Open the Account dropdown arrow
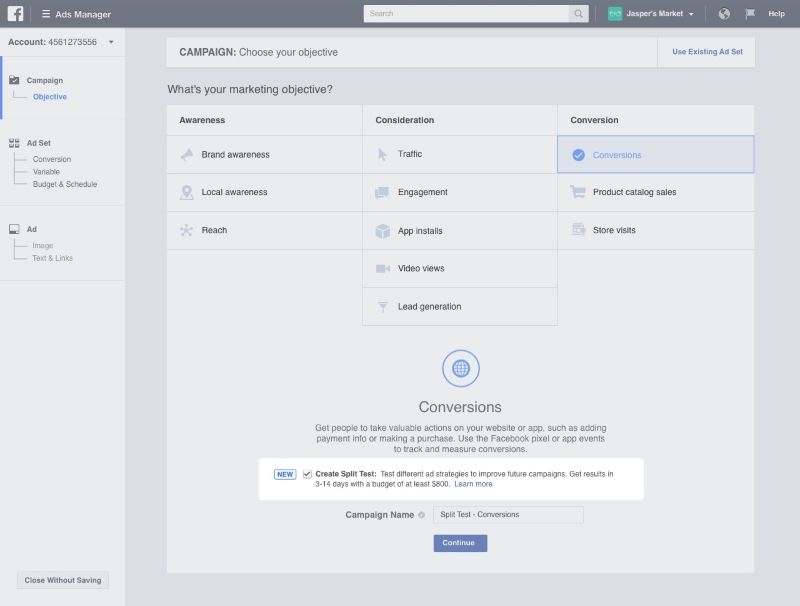 (111, 42)
